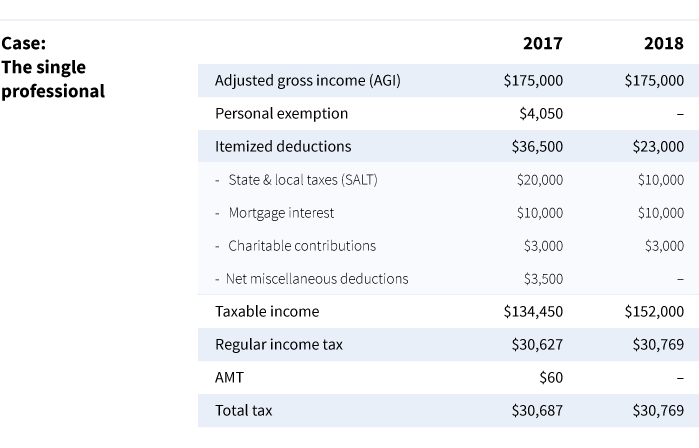Select the $4,050 personal exemption value
Image resolution: width=699 pixels, height=448 pixels.
tap(541, 114)
